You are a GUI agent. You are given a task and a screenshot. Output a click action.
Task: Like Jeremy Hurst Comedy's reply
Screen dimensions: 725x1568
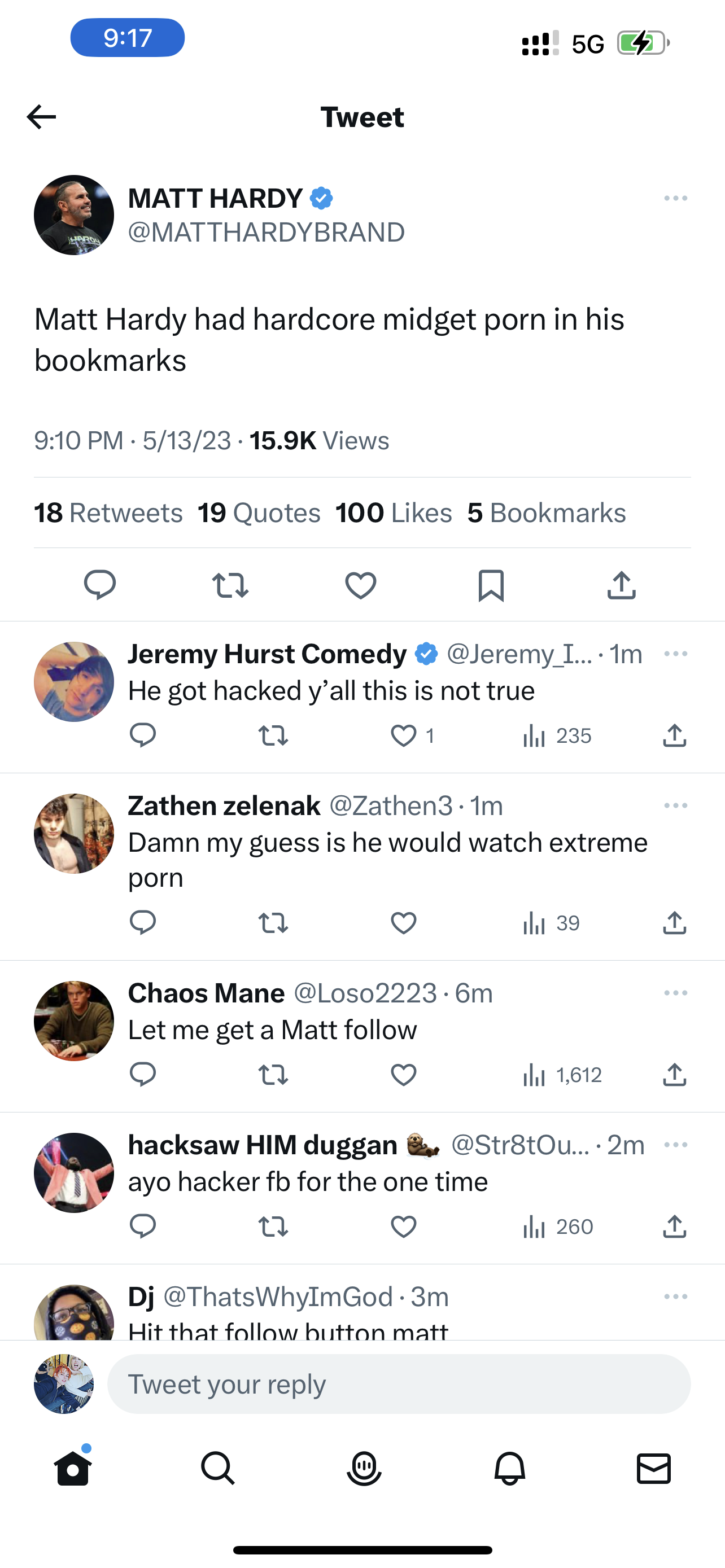tap(404, 736)
